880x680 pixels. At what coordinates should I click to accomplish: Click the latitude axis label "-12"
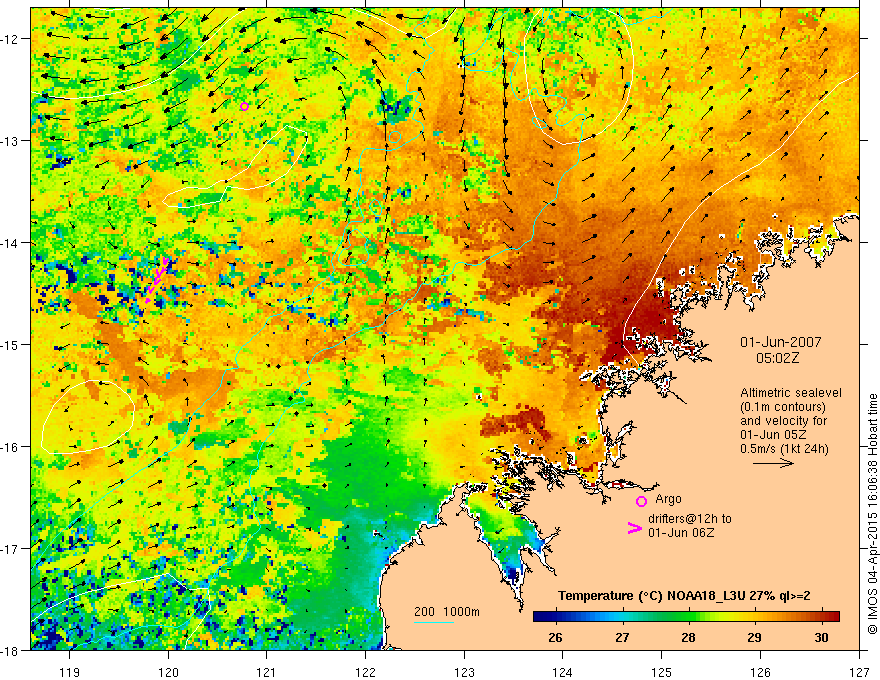[x=11, y=39]
